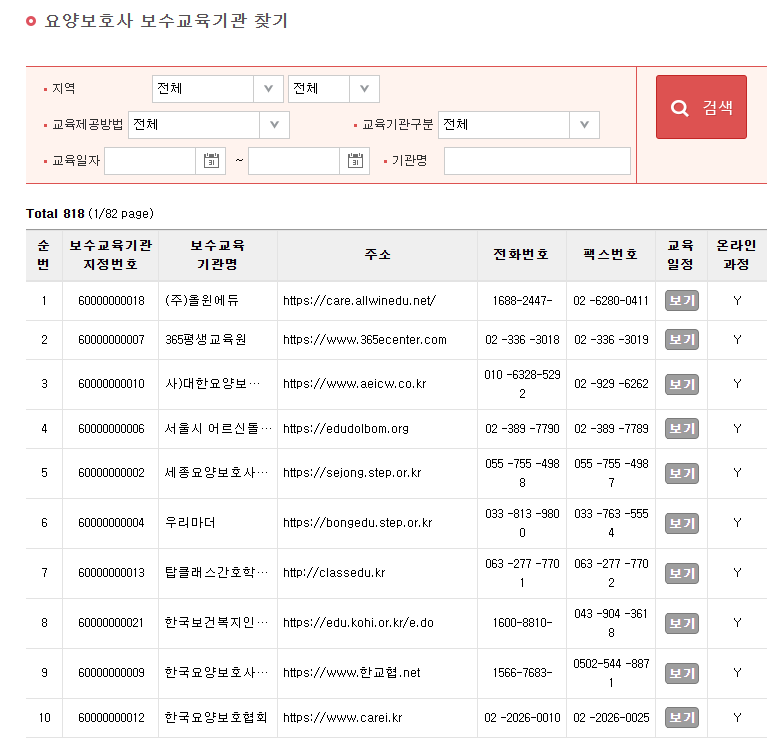Click designation number 60000000002
The image size is (782, 744).
(x=111, y=472)
